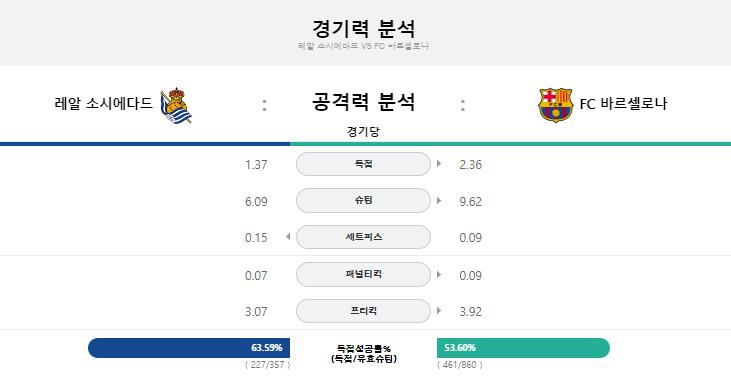
Task: Click the arrow right of 프리킥 pill
Action: click(x=439, y=311)
